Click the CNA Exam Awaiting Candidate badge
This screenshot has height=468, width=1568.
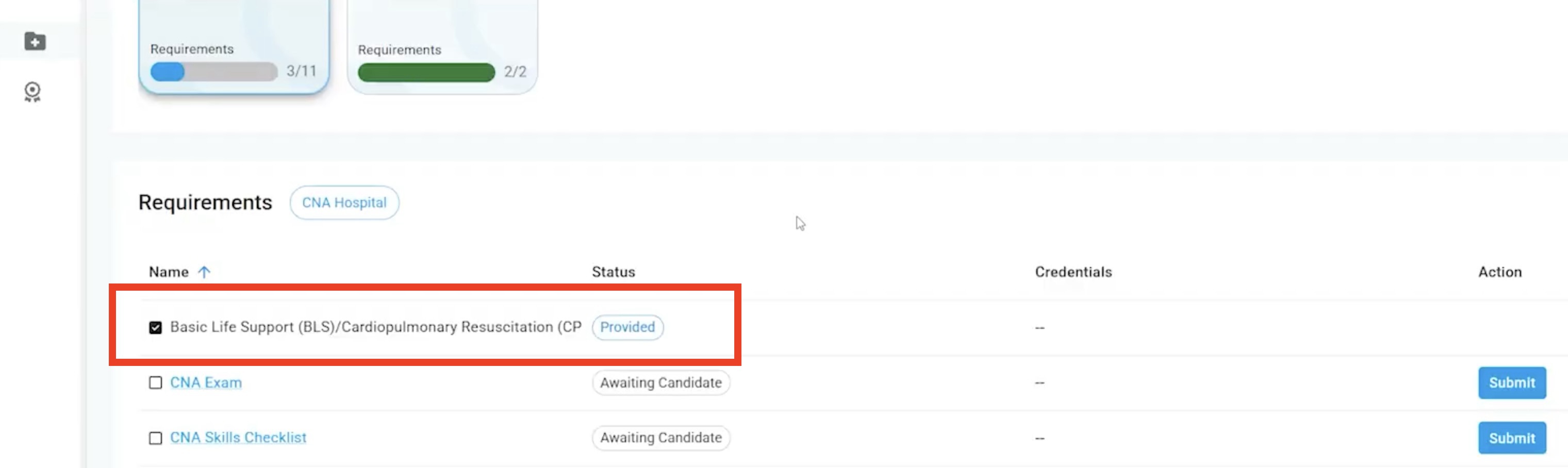click(x=661, y=383)
